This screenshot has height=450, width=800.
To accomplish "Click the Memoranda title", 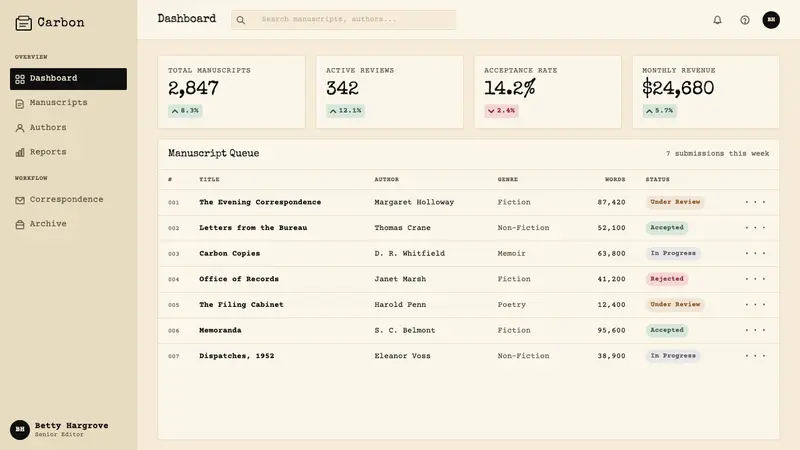I will (220, 330).
